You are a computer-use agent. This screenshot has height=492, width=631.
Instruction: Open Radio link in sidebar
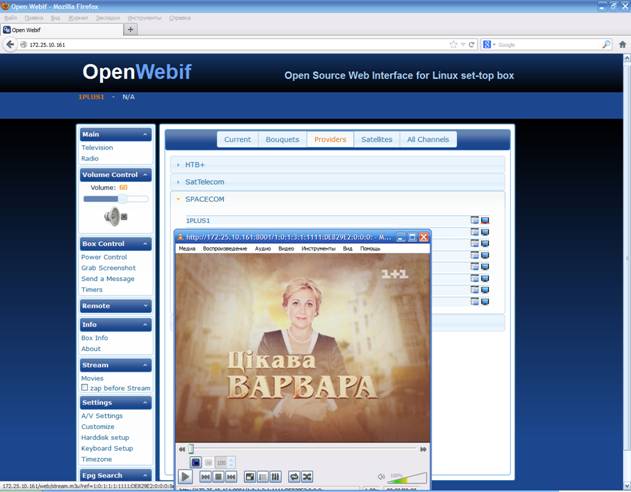coord(90,159)
